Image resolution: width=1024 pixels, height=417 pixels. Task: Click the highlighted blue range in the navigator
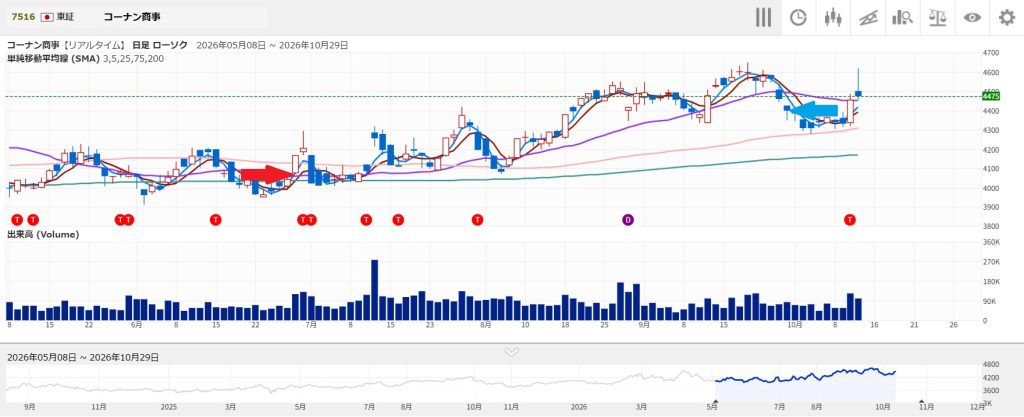click(805, 382)
